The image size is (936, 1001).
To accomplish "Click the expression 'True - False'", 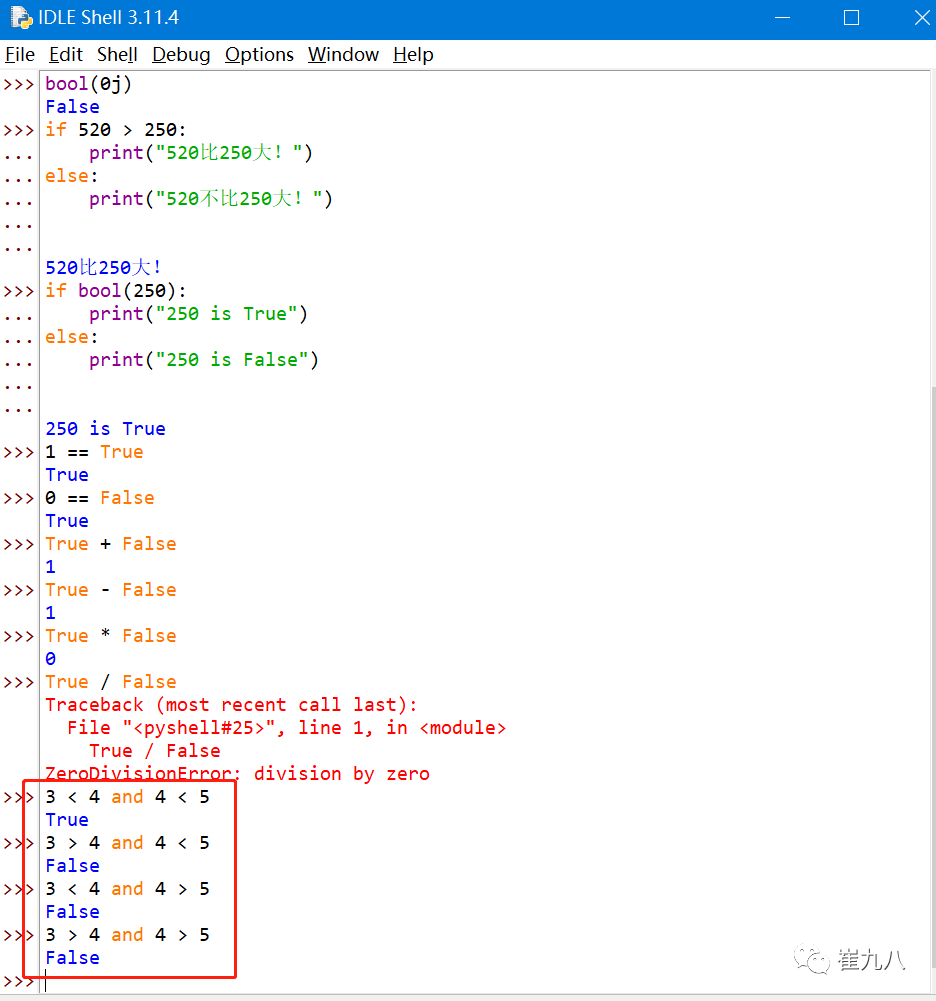I will click(110, 589).
